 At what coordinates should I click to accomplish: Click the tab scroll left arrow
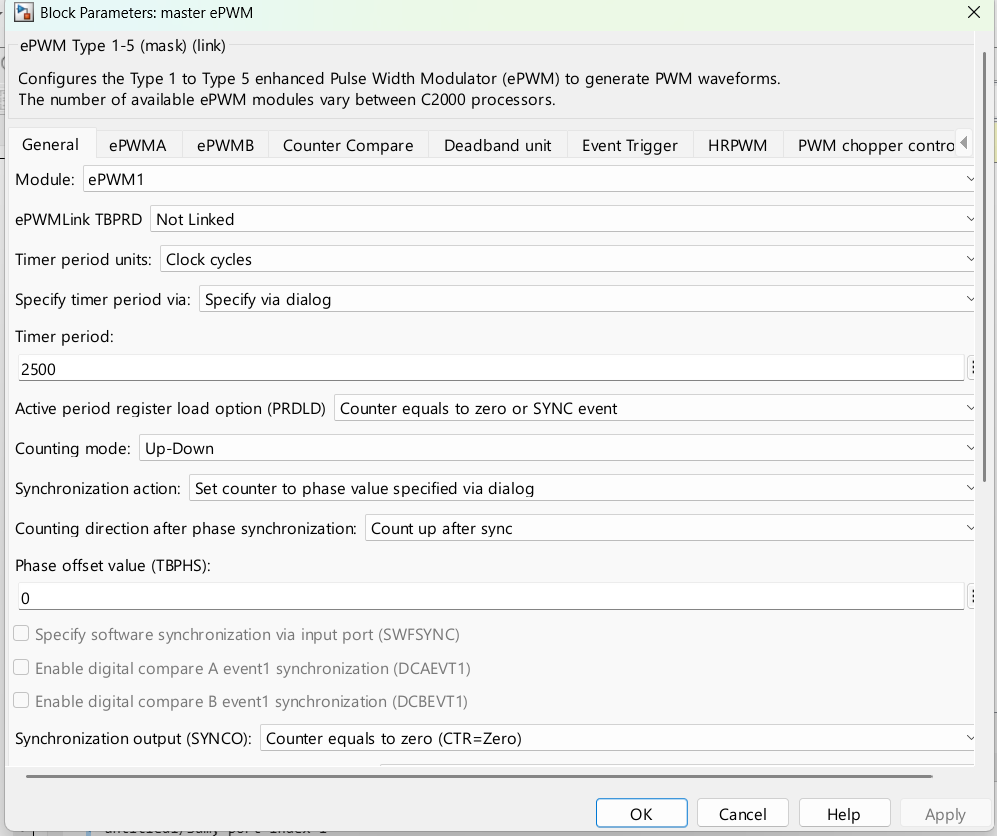coord(964,142)
